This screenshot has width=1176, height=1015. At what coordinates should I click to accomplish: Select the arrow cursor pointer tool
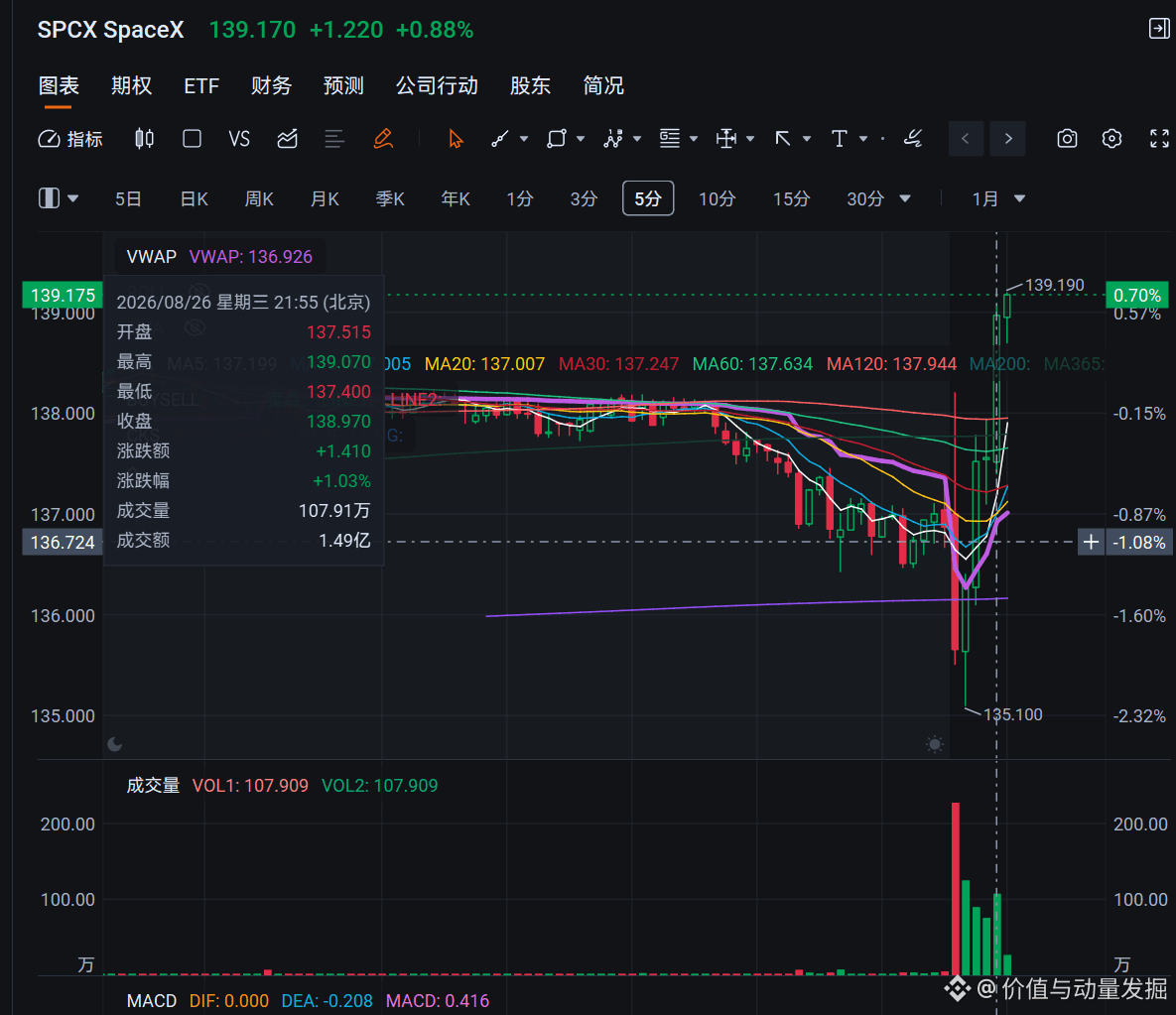click(x=456, y=139)
